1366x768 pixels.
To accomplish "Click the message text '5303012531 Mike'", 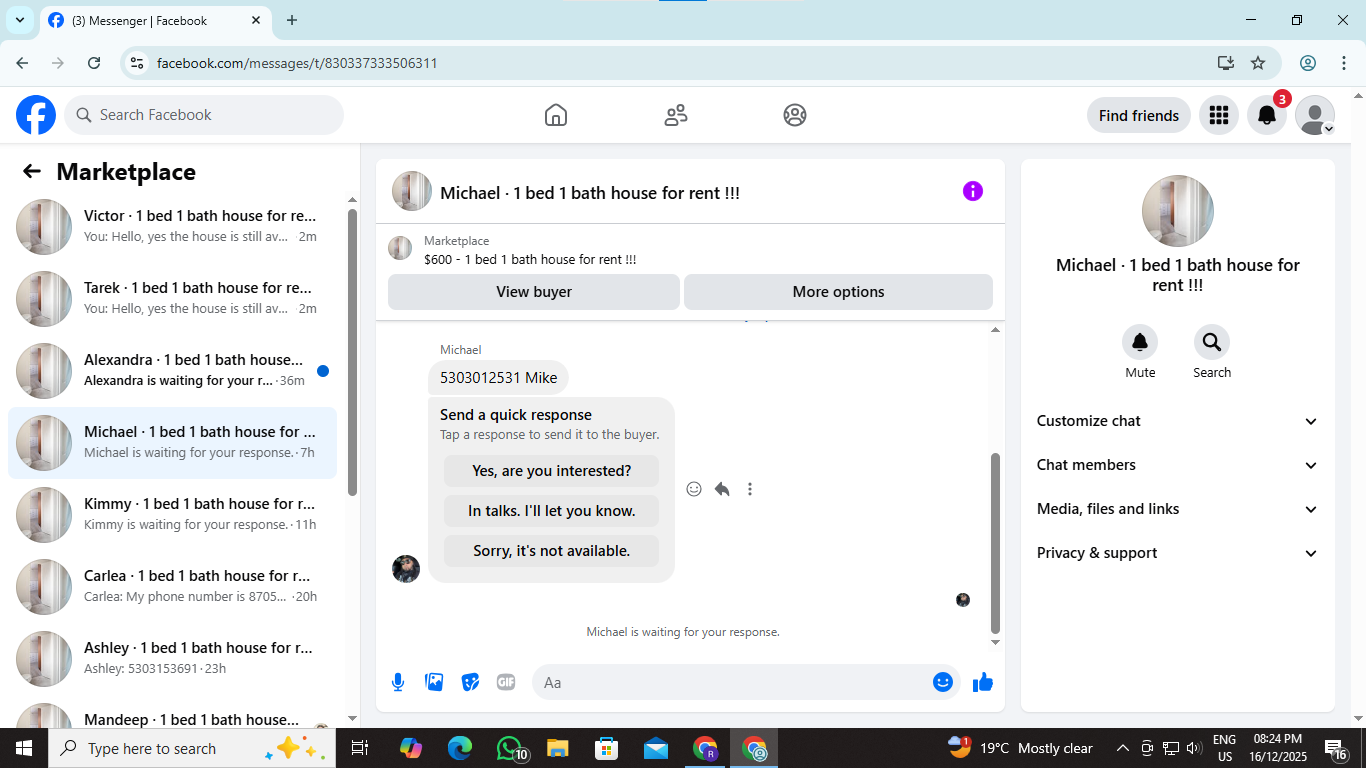I will click(x=499, y=378).
